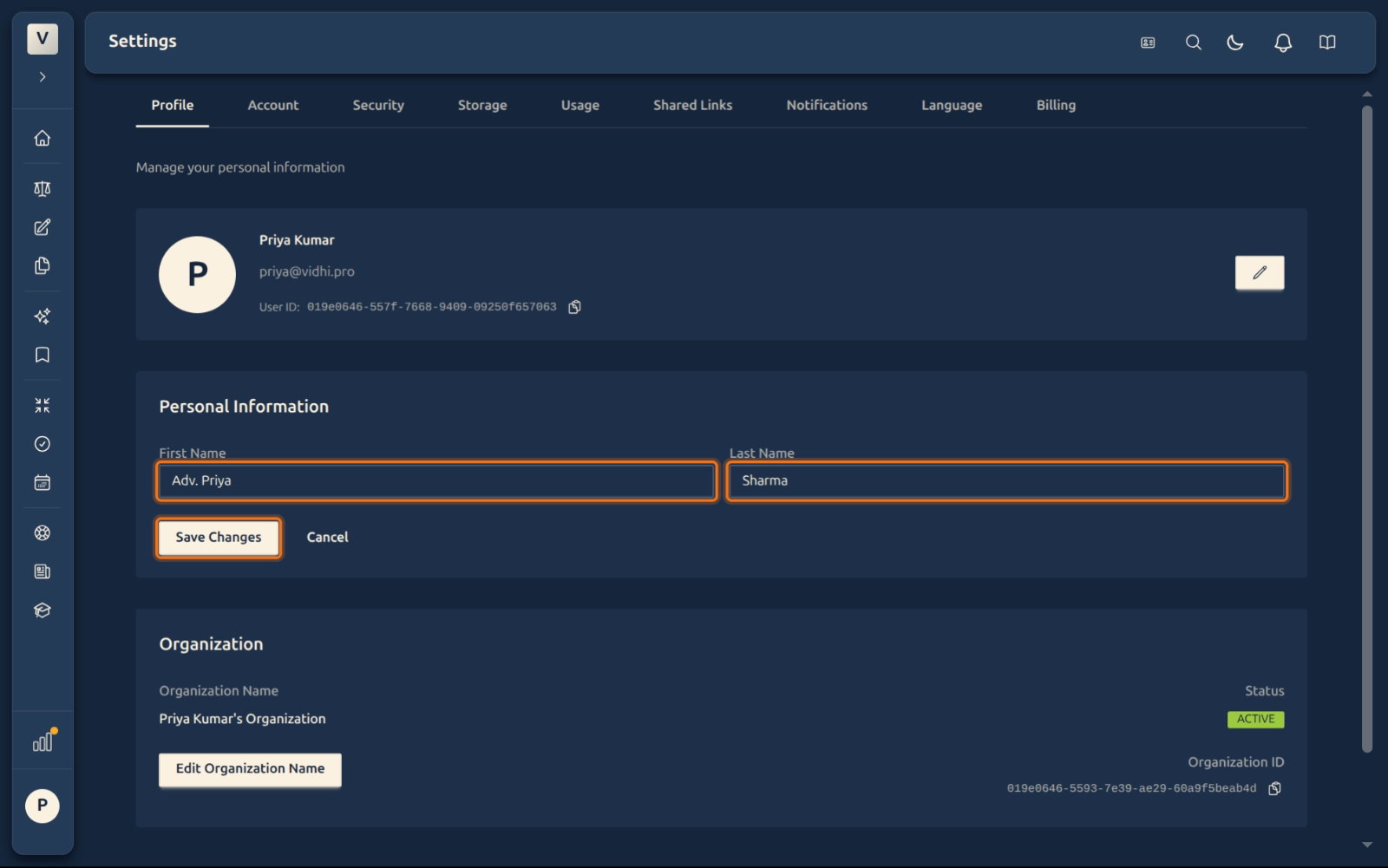The image size is (1388, 868).
Task: Click the Organization ID value 019e0646-5593
Action: click(x=1131, y=788)
